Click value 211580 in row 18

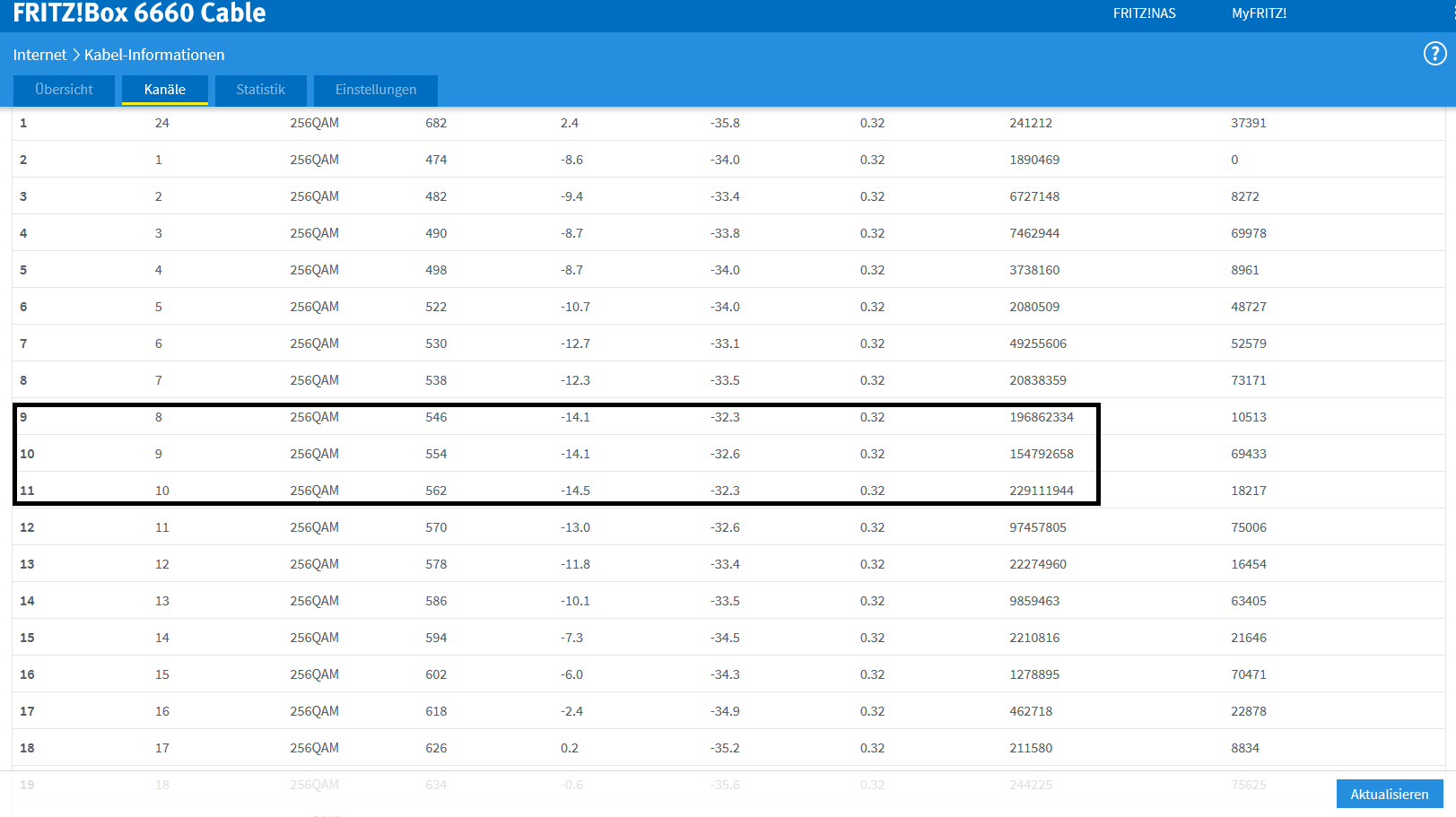click(x=1031, y=748)
